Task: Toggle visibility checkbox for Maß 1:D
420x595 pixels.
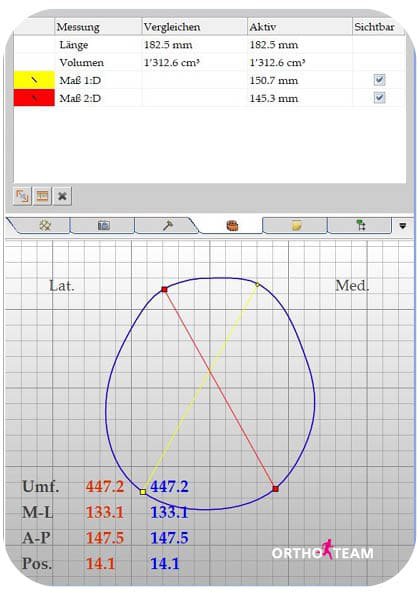Action: [x=379, y=80]
